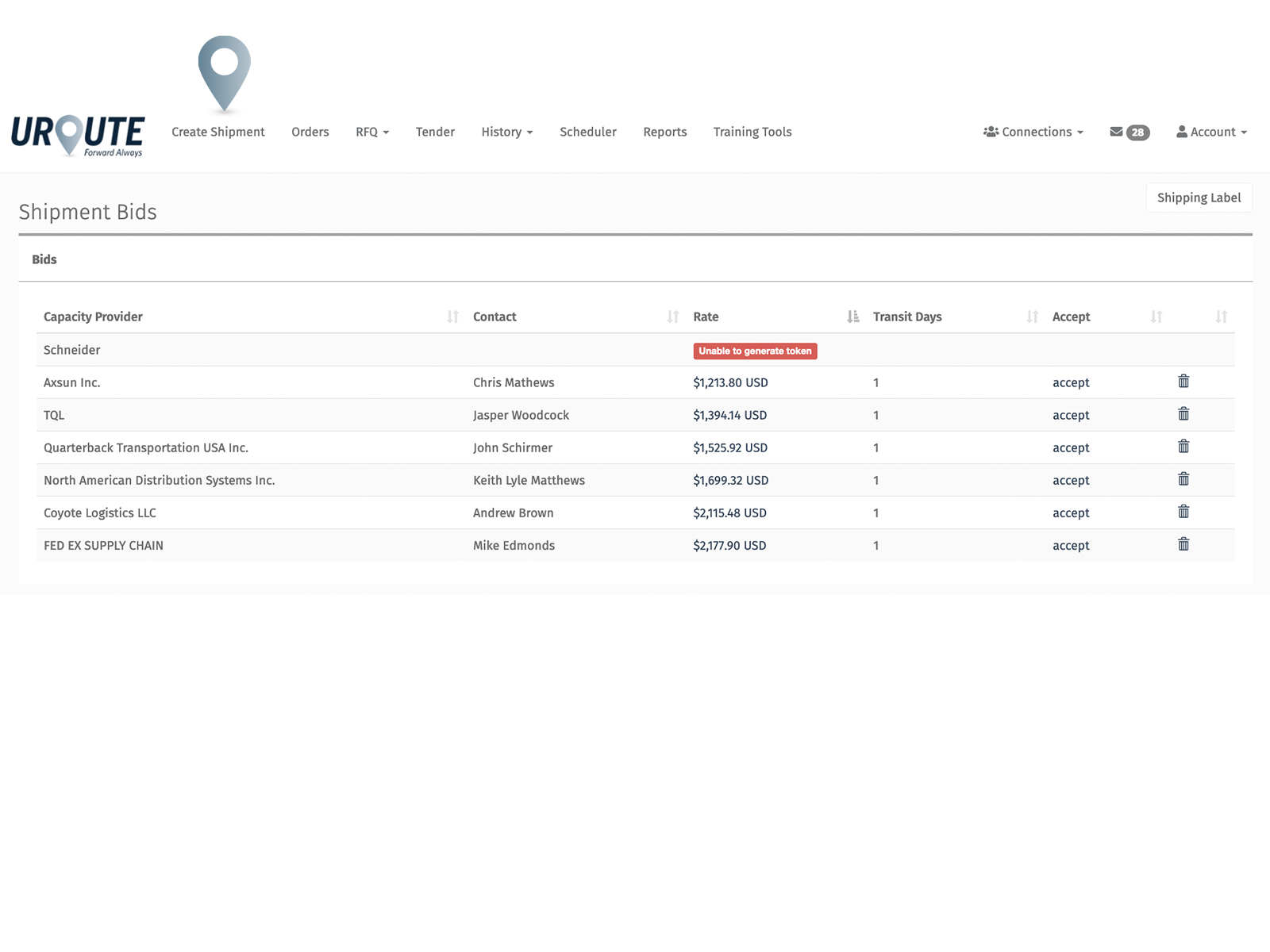Screen dimensions: 1270x952
Task: Click Quarterback Transportation USA Inc. name
Action: tap(146, 447)
